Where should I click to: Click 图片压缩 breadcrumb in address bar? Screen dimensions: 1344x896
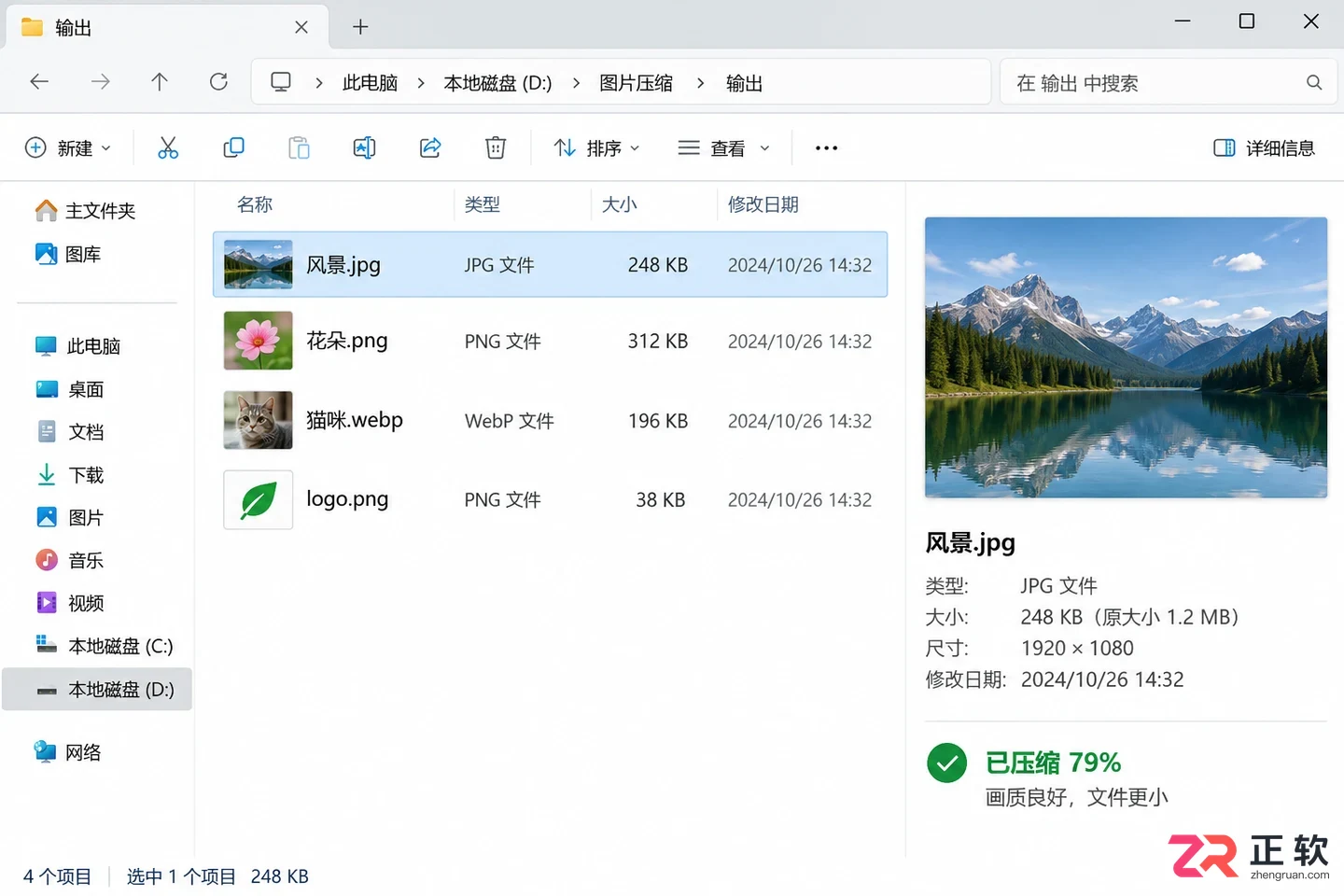pyautogui.click(x=636, y=83)
